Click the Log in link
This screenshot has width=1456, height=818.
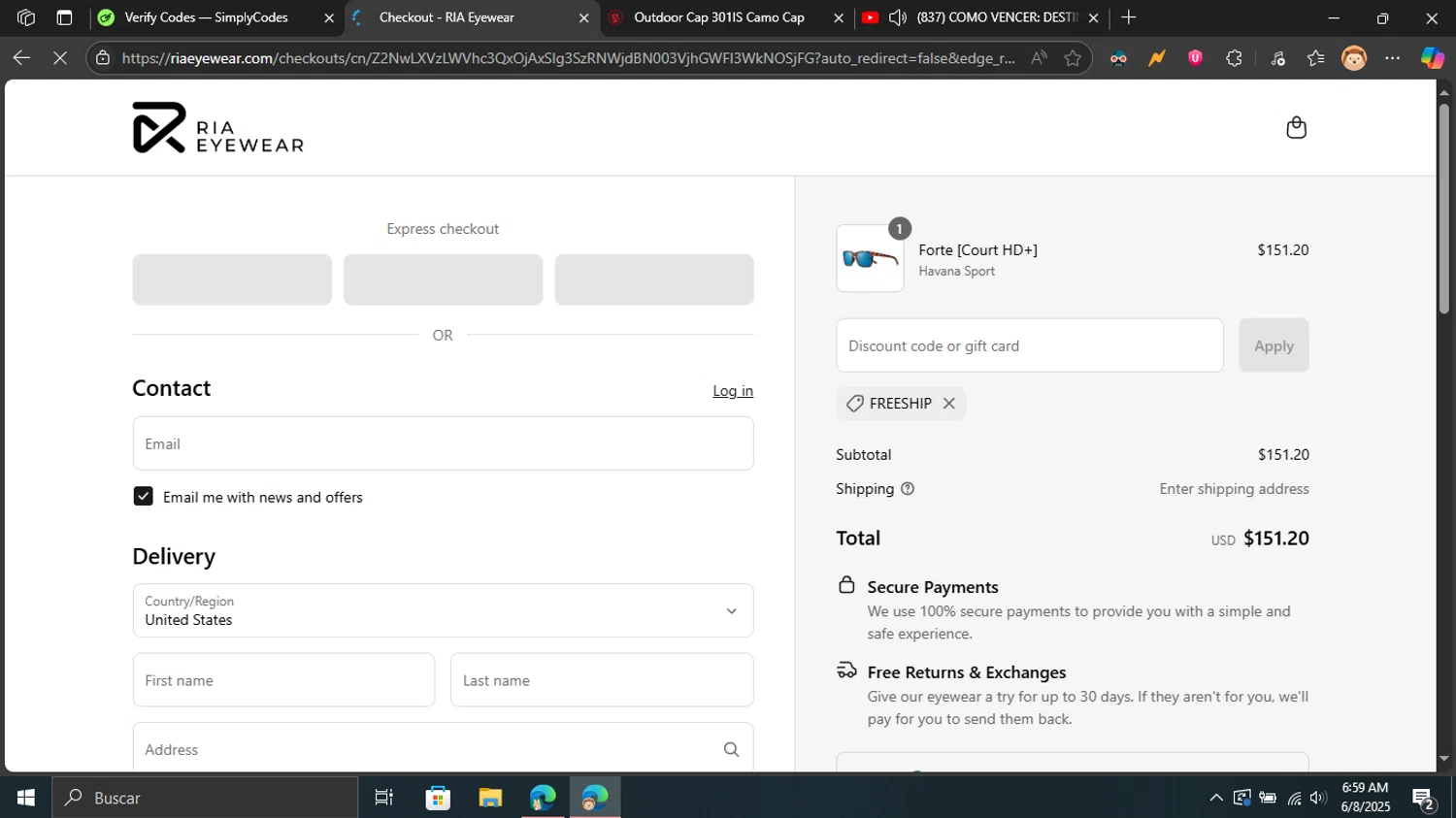pos(733,391)
